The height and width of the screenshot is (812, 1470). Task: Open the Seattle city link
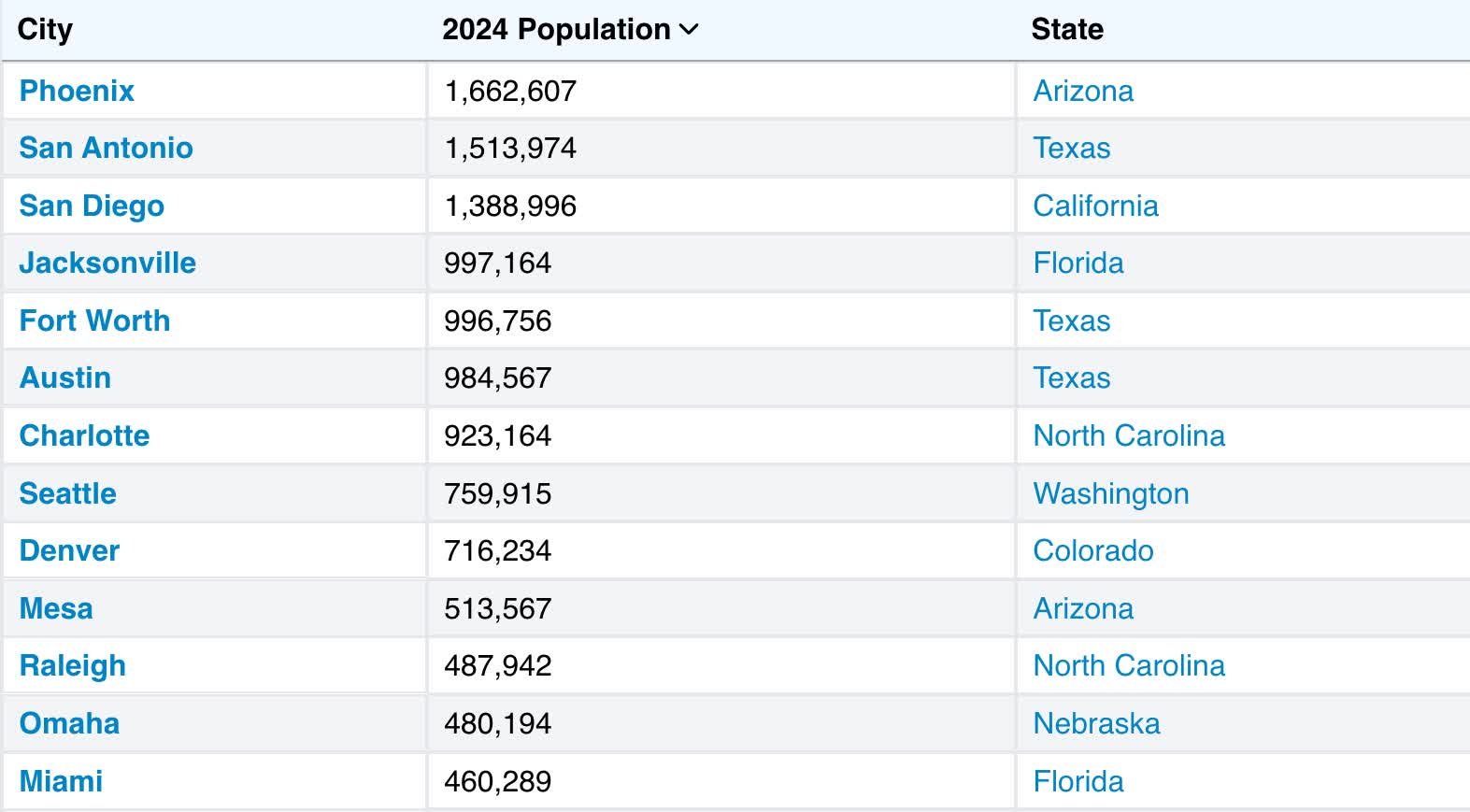tap(68, 493)
